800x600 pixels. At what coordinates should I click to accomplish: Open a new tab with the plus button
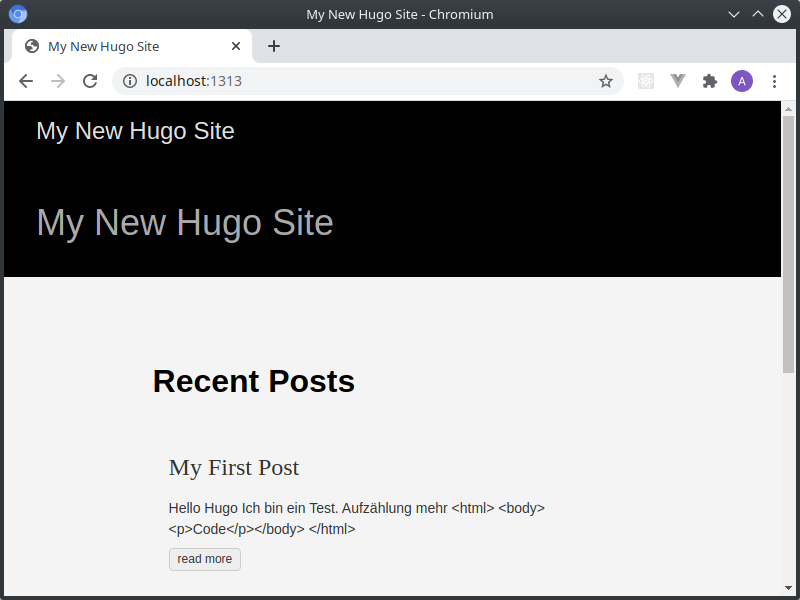click(274, 46)
